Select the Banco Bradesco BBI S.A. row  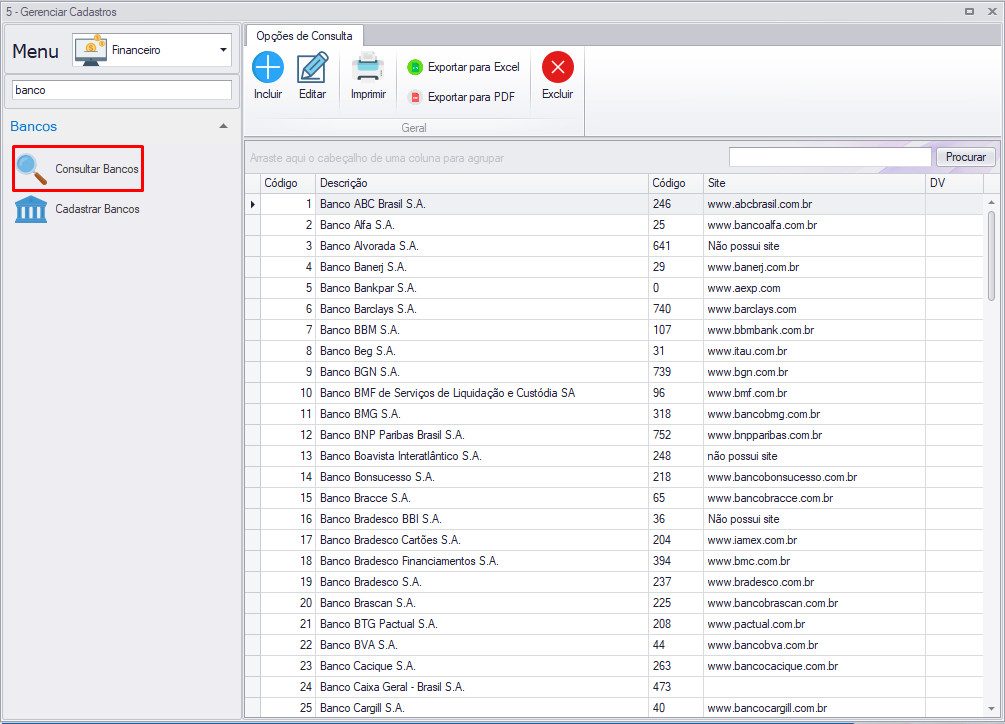click(x=614, y=519)
